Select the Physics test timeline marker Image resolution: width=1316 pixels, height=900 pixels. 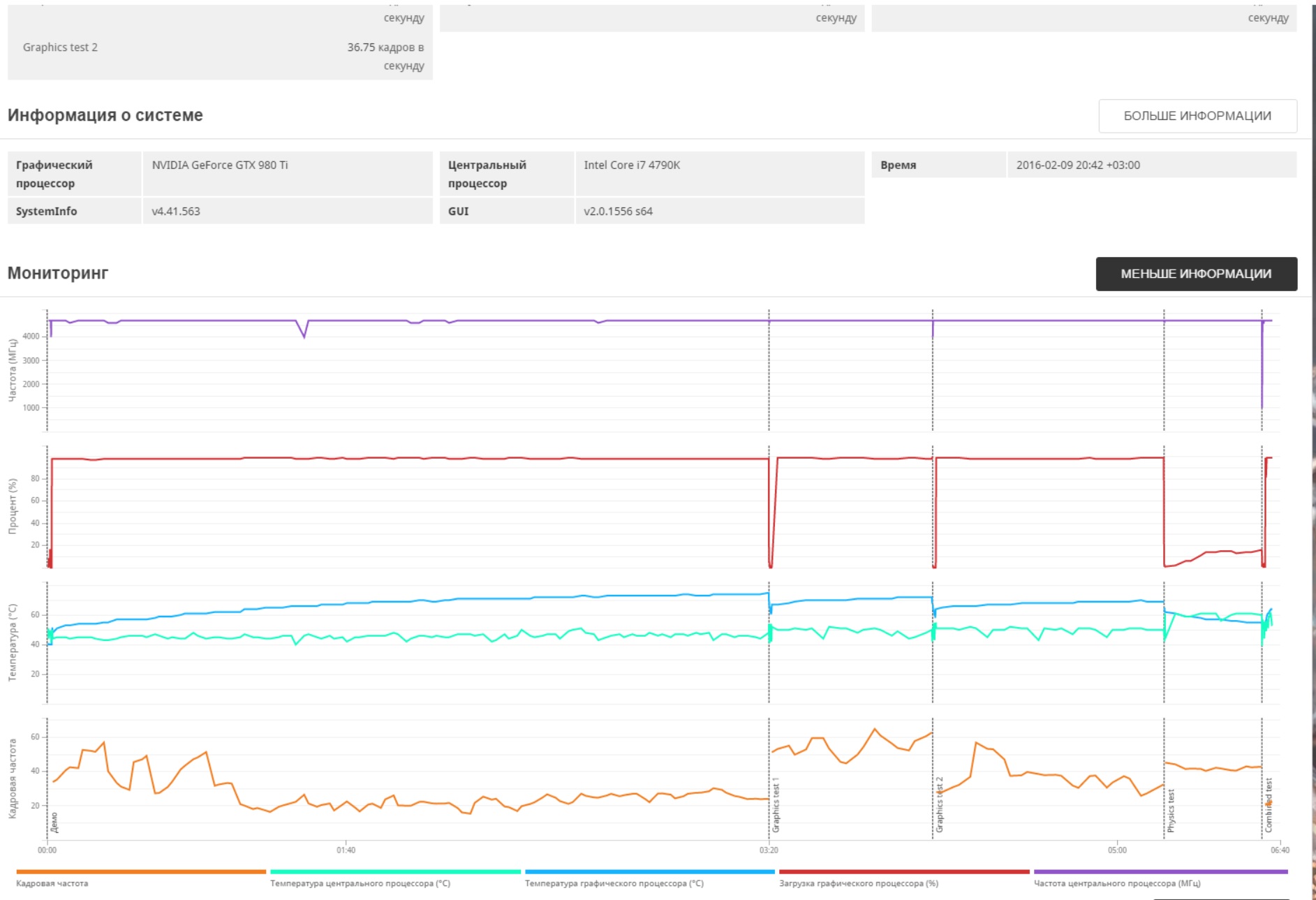coord(1171,811)
